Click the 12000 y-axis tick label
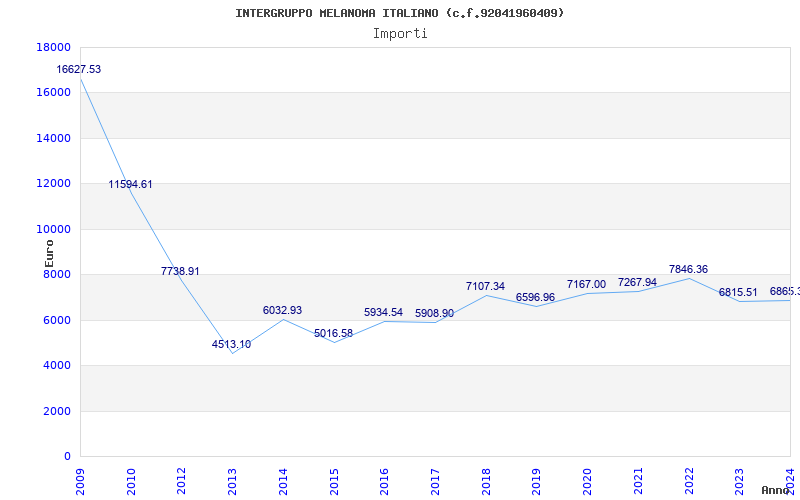This screenshot has width=800, height=500. coord(54,184)
